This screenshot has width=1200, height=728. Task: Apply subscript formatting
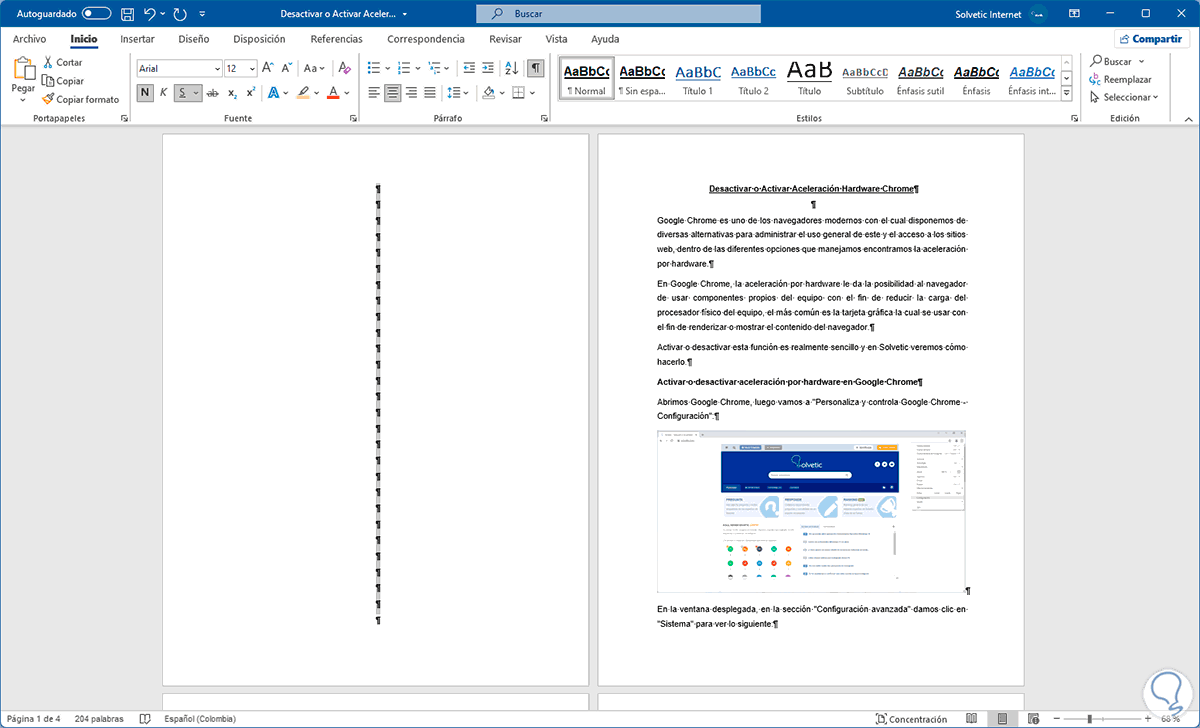point(232,93)
